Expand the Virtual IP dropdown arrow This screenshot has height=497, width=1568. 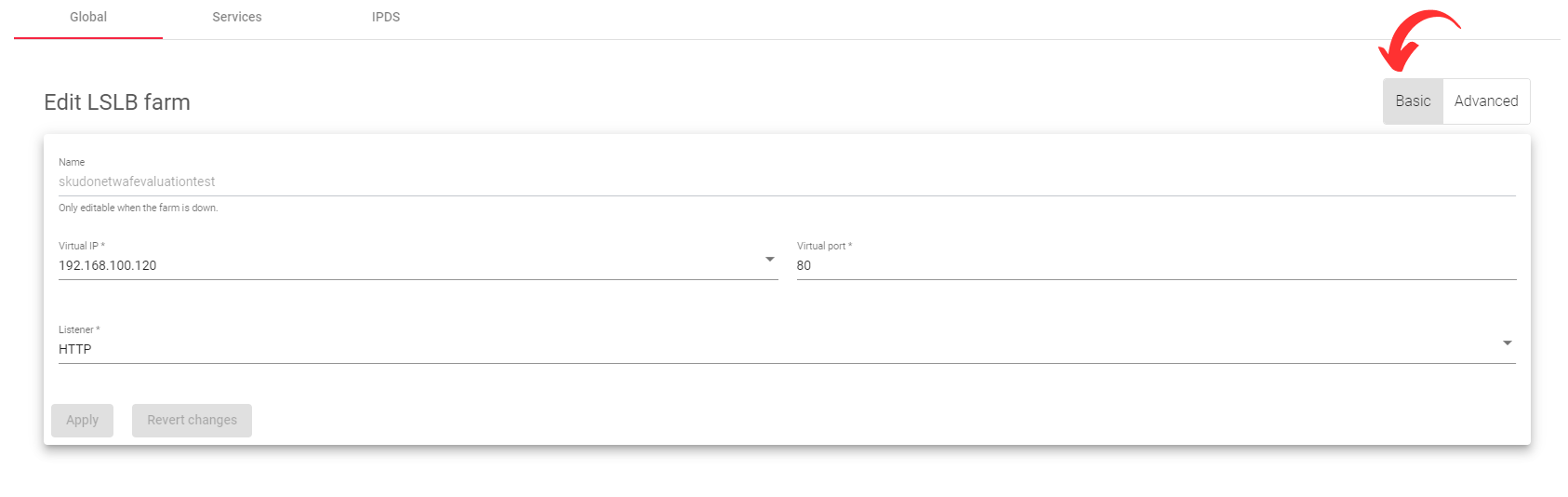pyautogui.click(x=770, y=260)
